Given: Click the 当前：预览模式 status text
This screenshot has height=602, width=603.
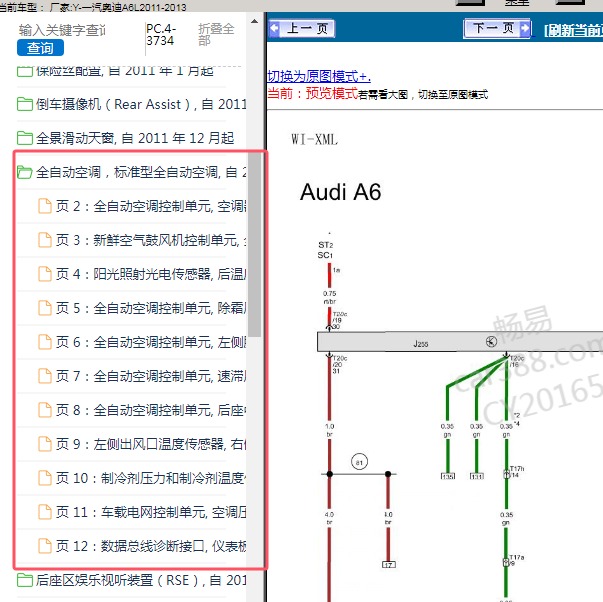Looking at the screenshot, I should point(313,93).
